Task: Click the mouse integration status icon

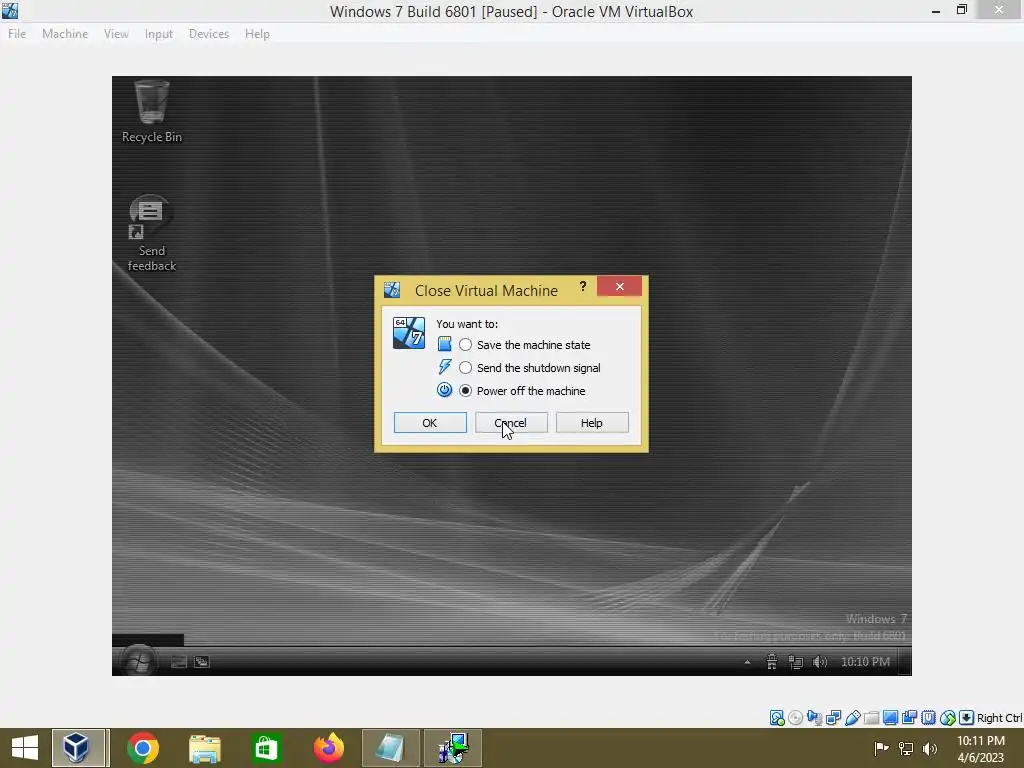Action: point(948,718)
